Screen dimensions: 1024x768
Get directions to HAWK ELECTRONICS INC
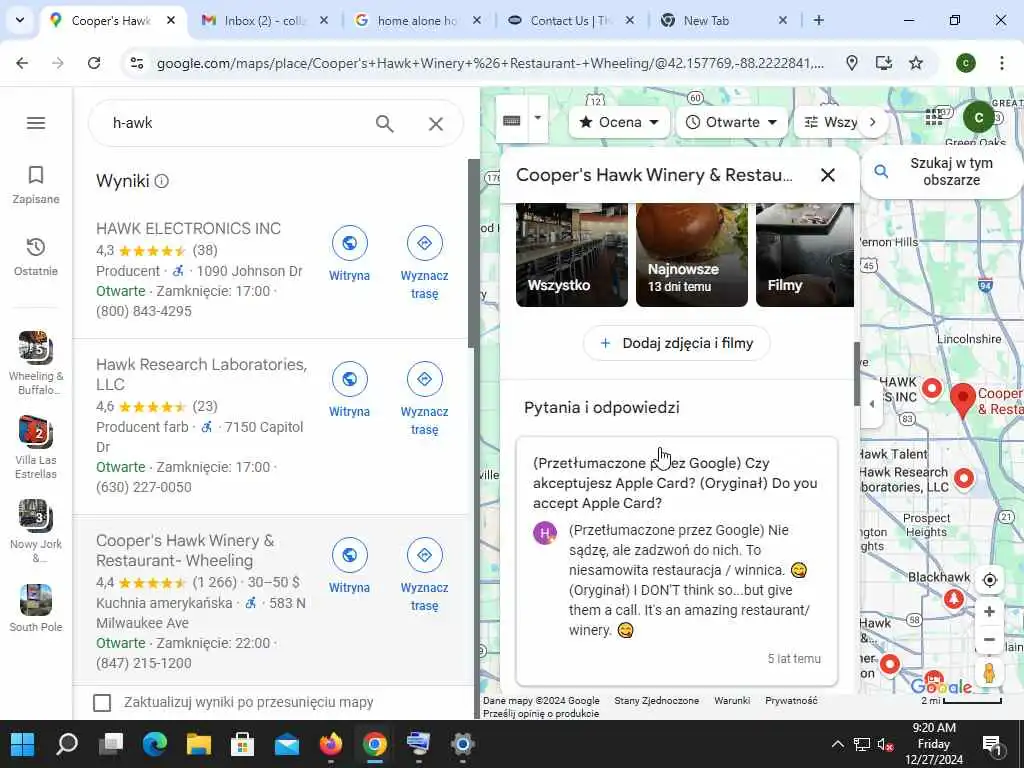(424, 263)
